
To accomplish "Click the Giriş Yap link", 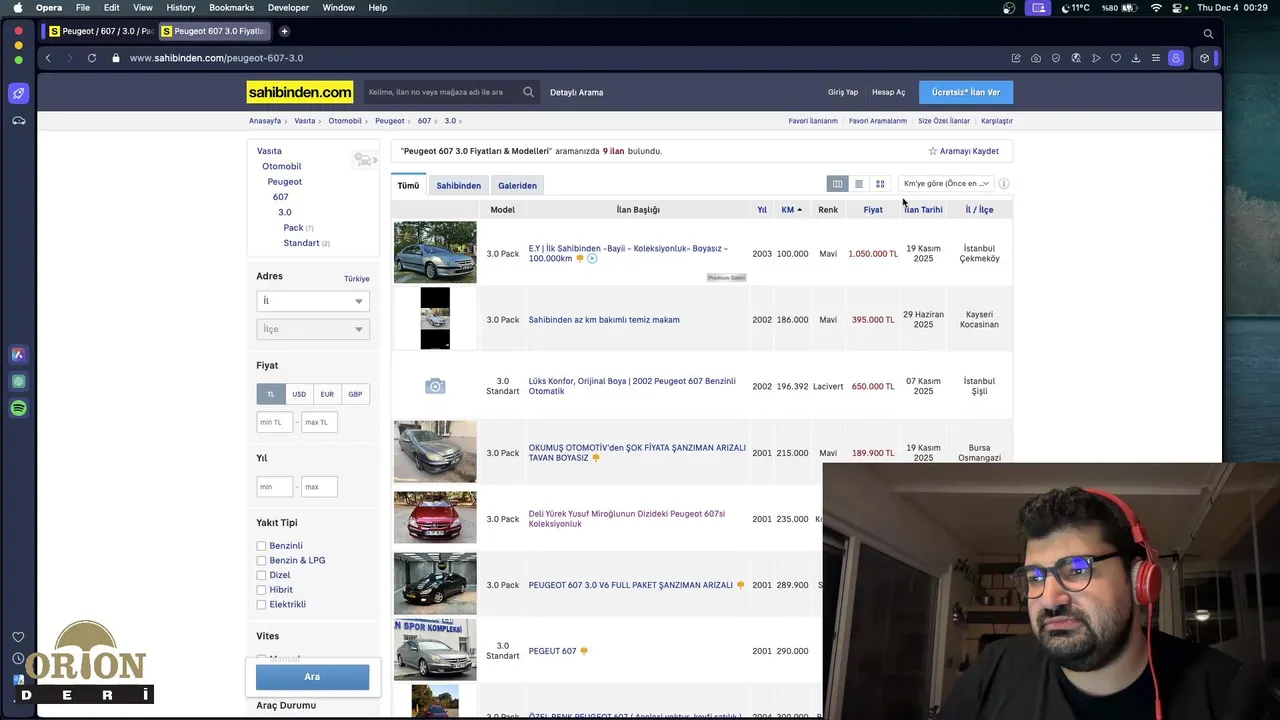I will point(843,92).
